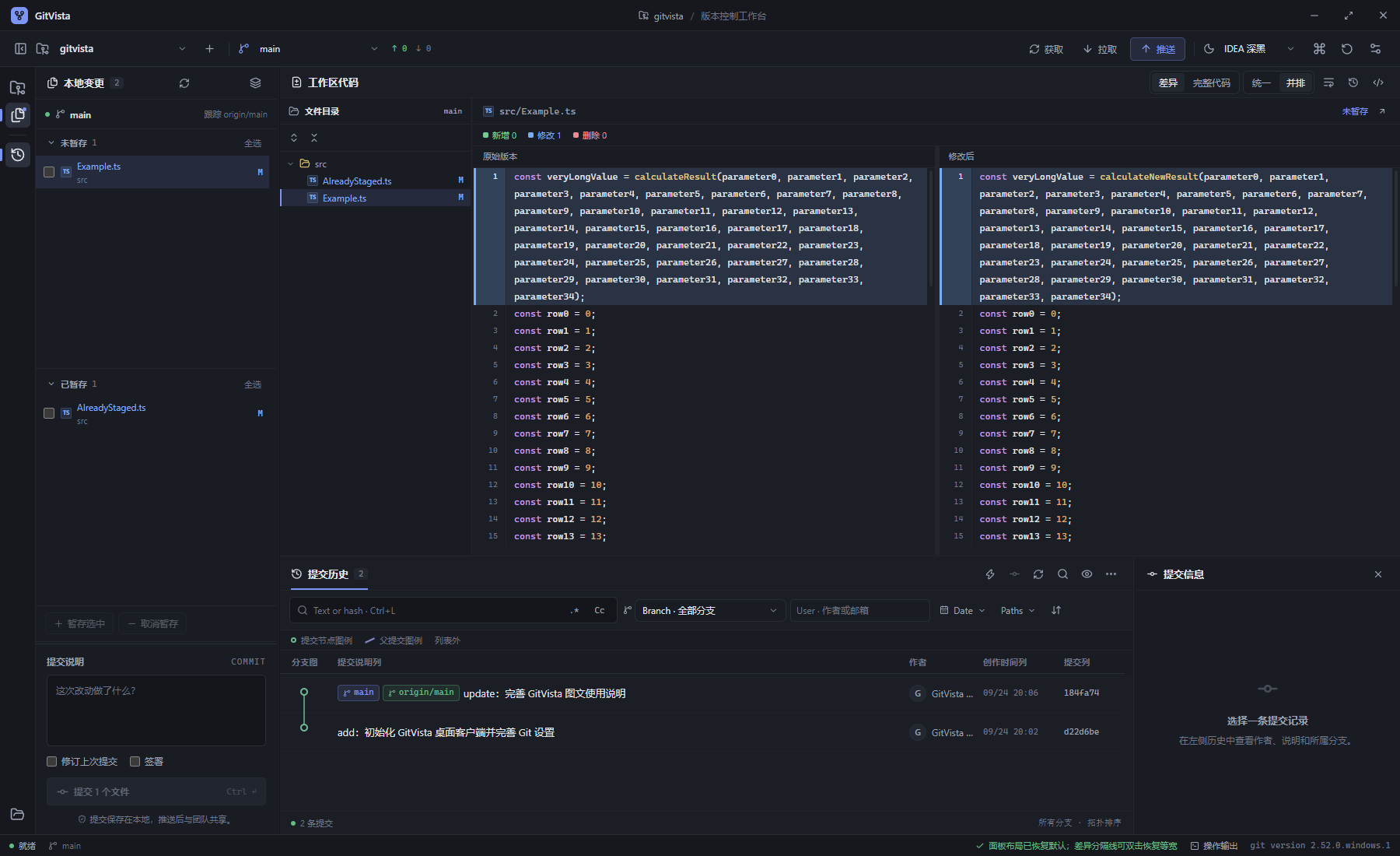Screen dimensions: 1400x856
Task: Open folder icon at bottom left sidebar
Action: pyautogui.click(x=17, y=814)
